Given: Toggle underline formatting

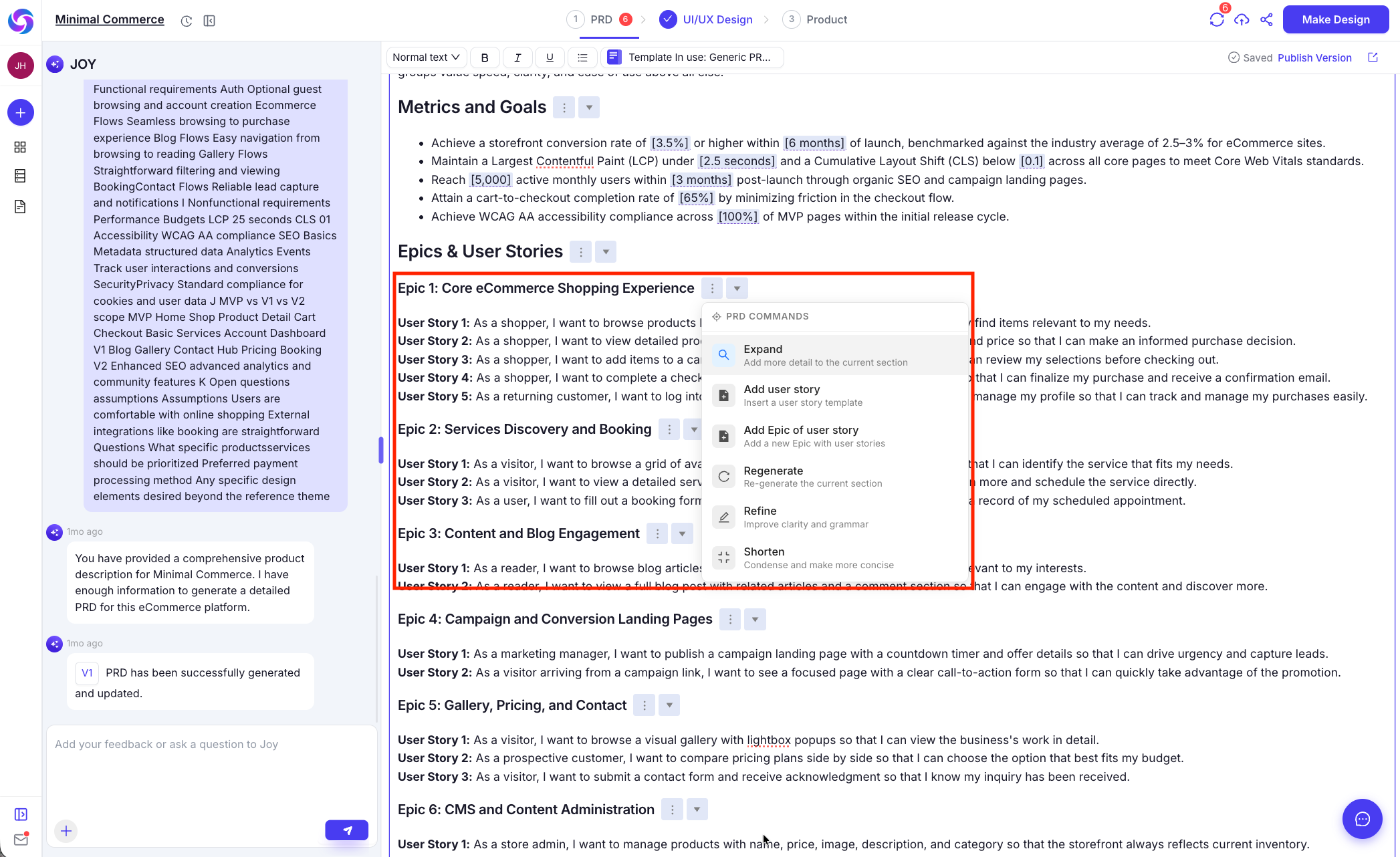Looking at the screenshot, I should [x=549, y=57].
